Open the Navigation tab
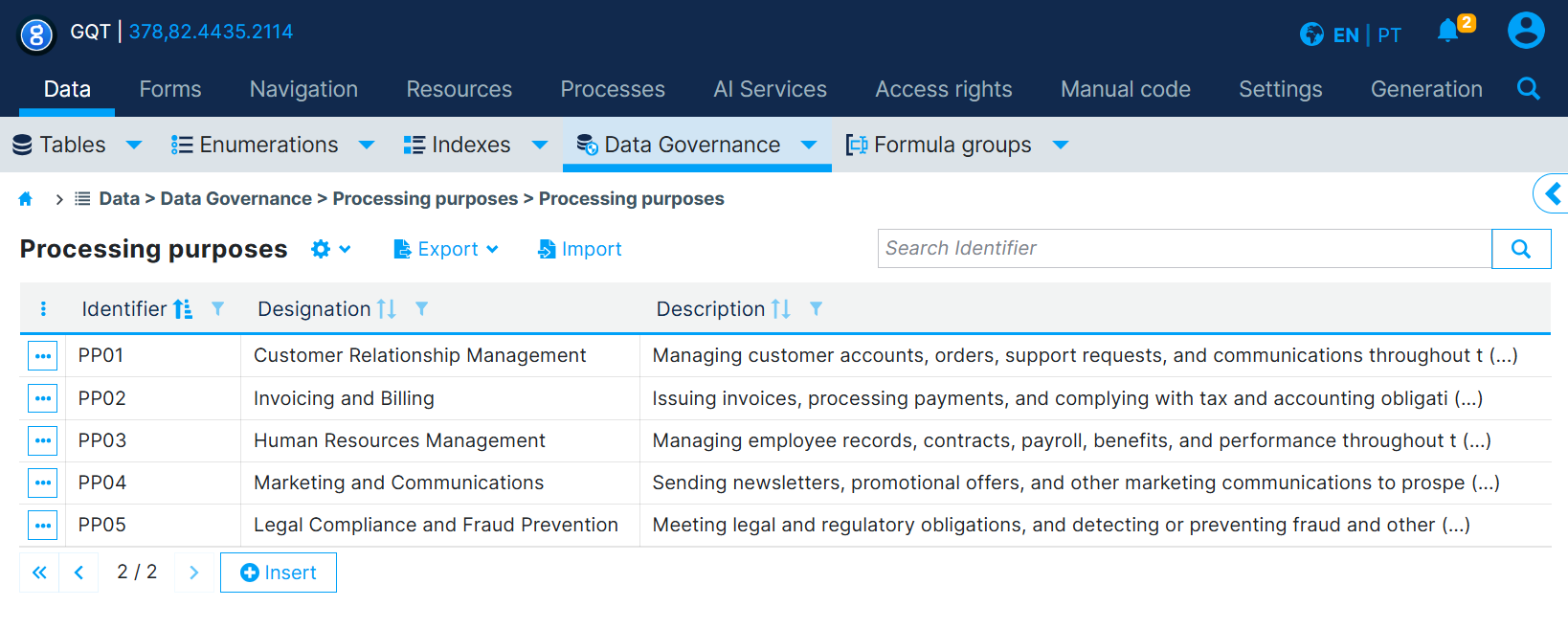Viewport: 1568px width, 629px height. coord(303,89)
